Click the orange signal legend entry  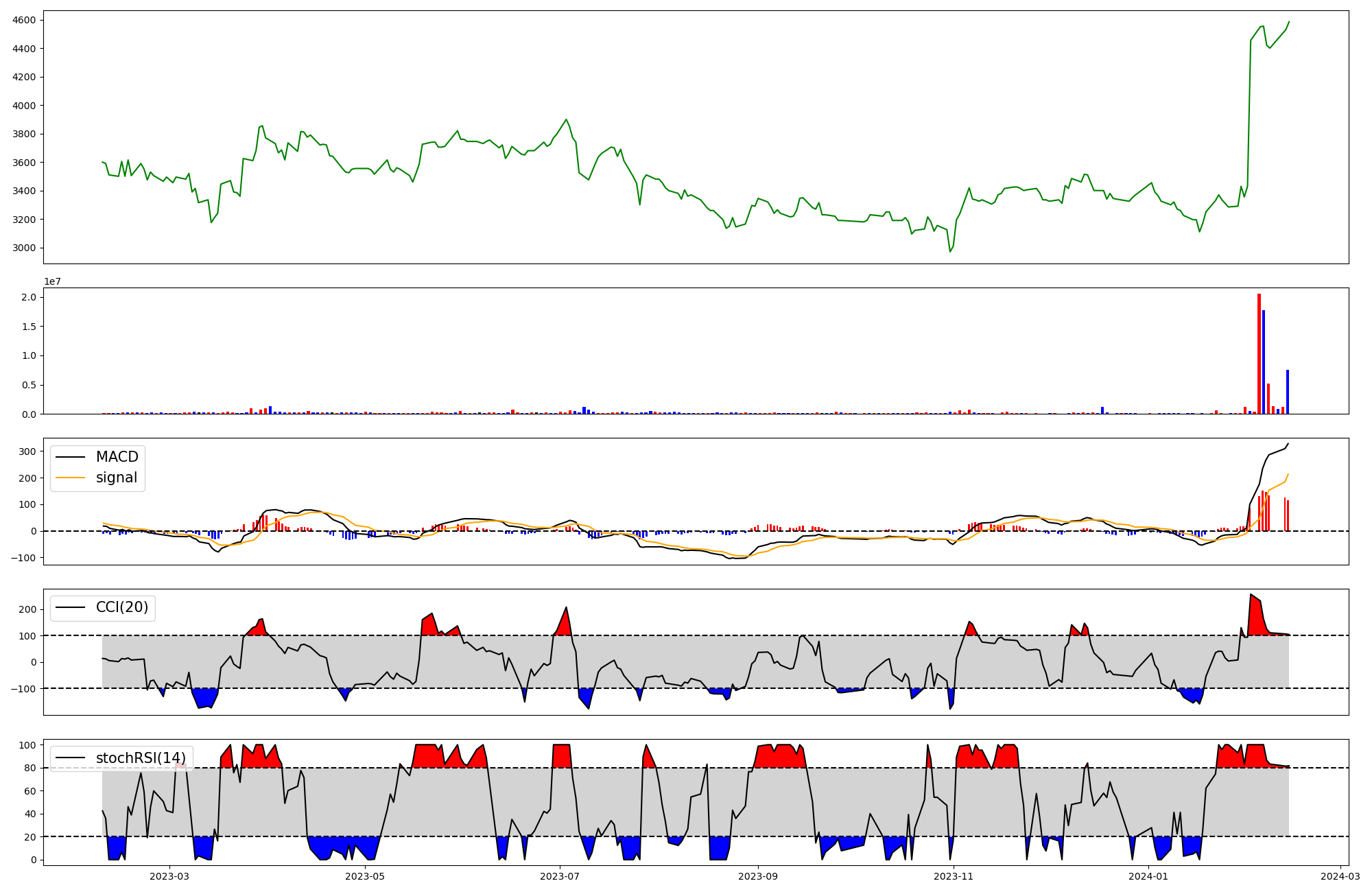[x=117, y=478]
